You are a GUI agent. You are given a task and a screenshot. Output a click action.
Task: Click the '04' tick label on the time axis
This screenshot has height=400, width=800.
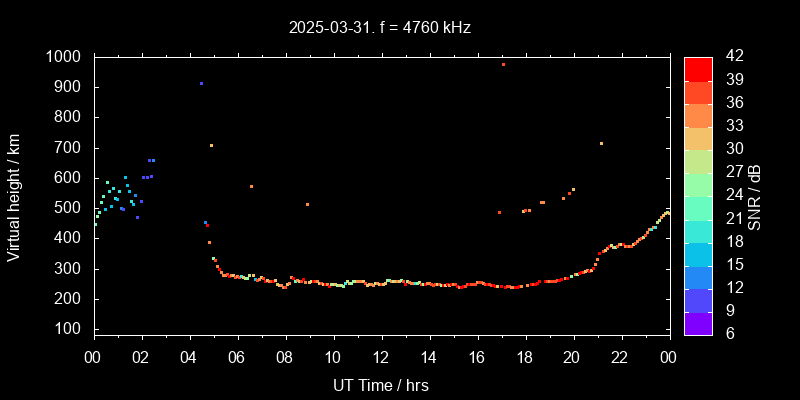click(x=189, y=357)
